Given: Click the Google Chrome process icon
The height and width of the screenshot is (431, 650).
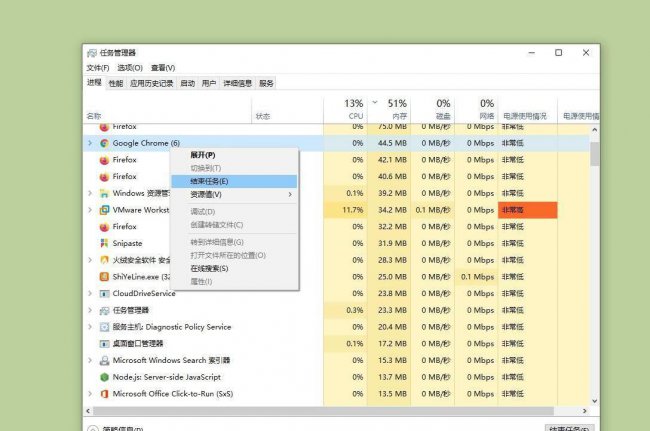Looking at the screenshot, I should point(104,143).
